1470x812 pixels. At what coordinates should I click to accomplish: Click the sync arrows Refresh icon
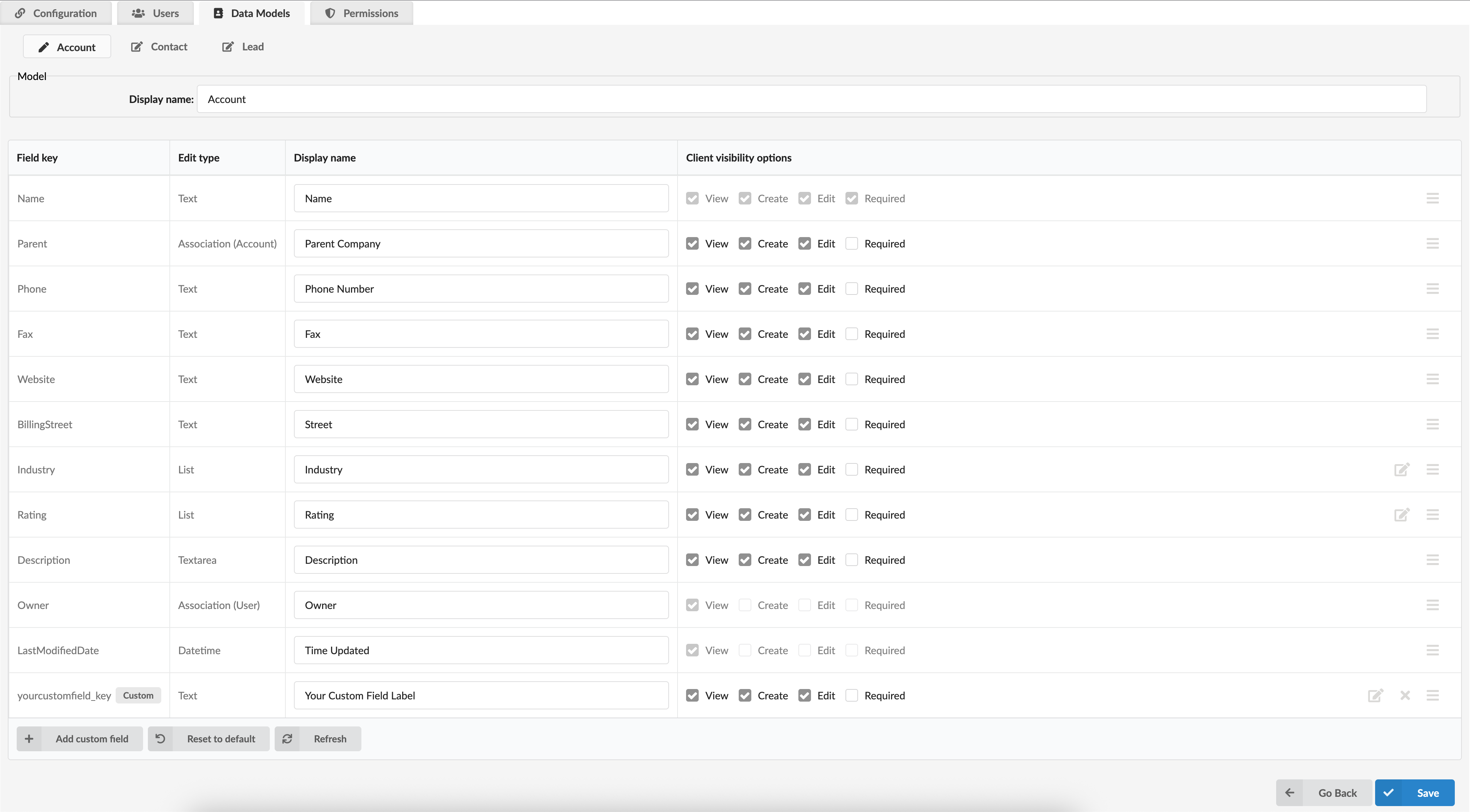click(287, 738)
